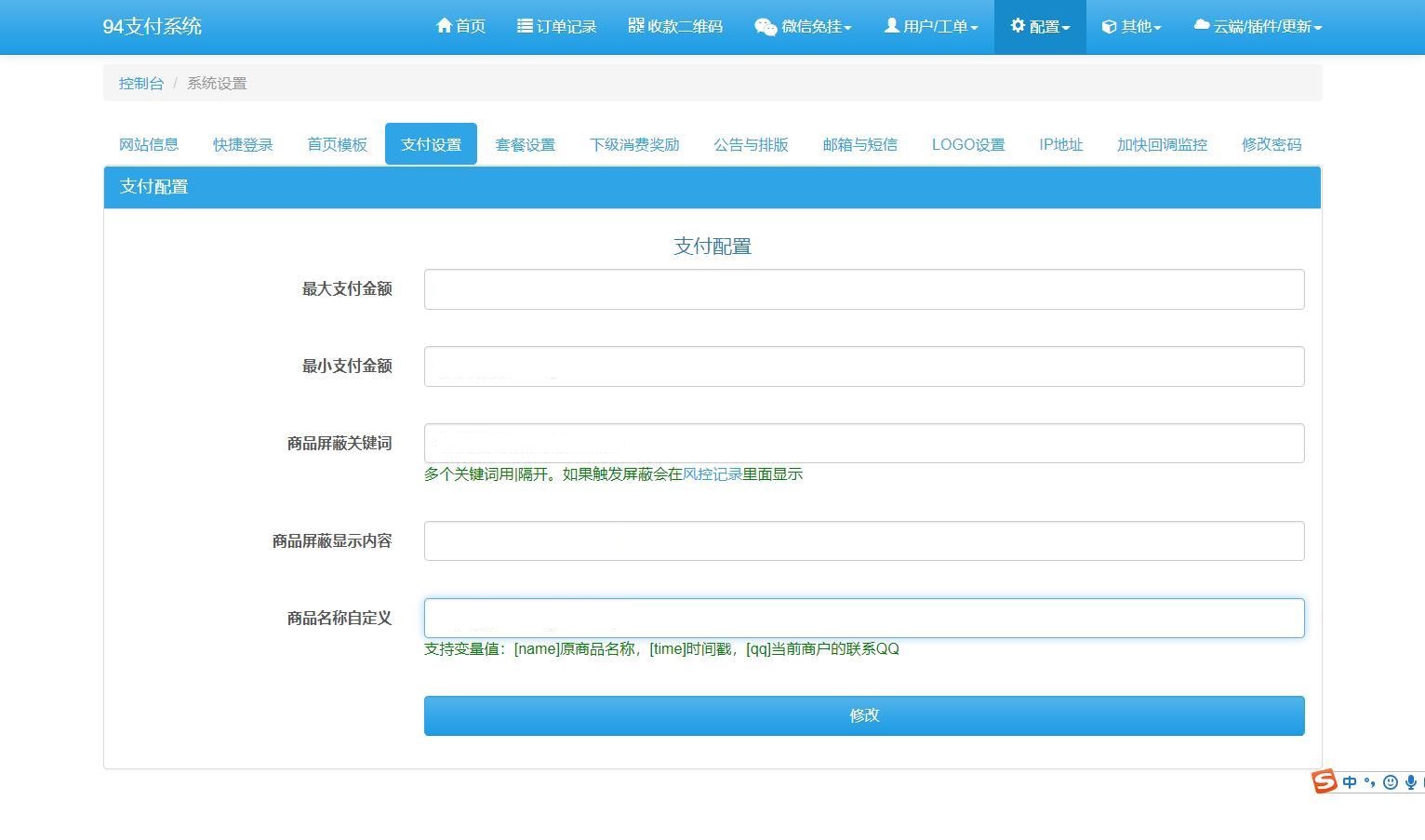
Task: Navigate to 控制台 via breadcrumb link
Action: (140, 83)
